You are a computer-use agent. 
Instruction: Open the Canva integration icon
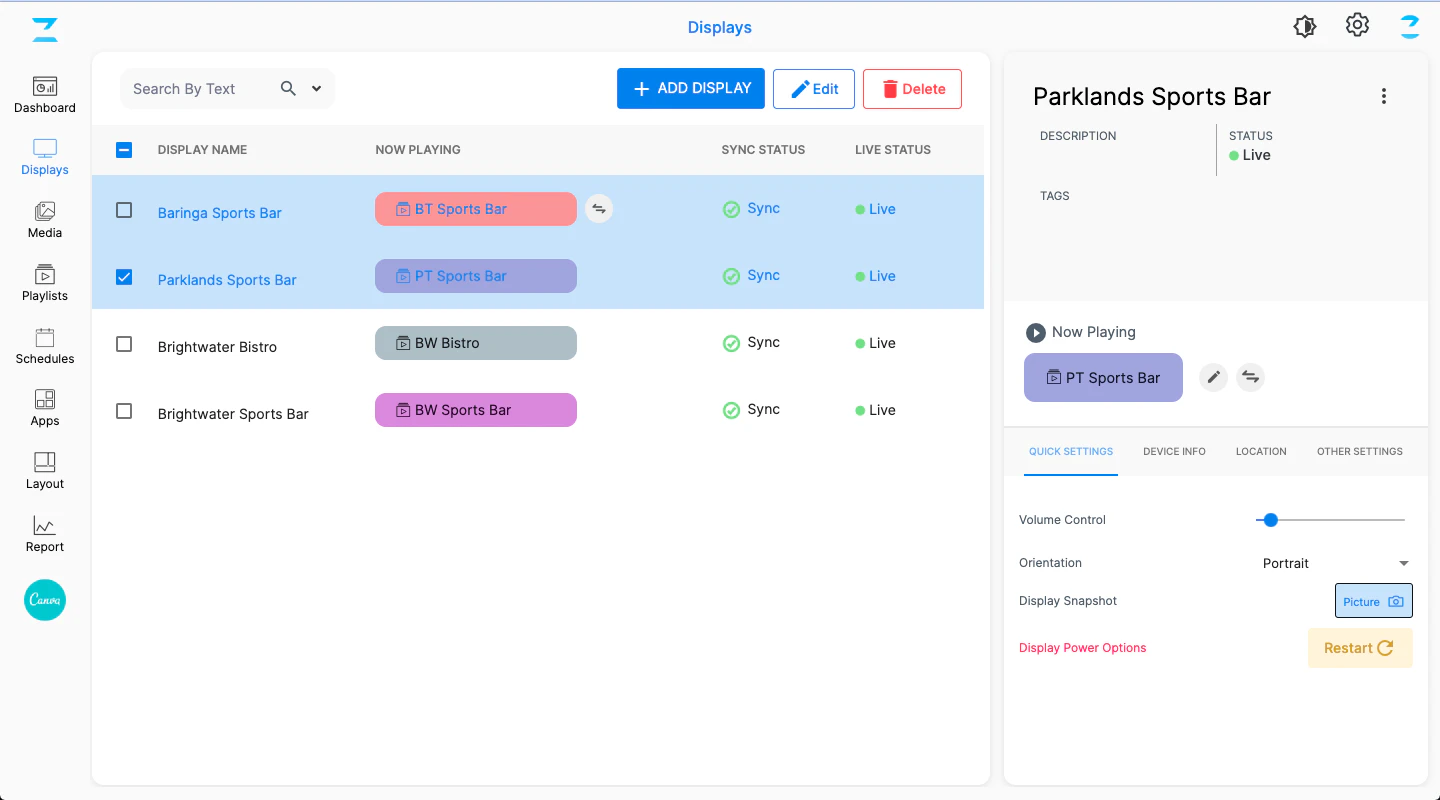(x=45, y=600)
